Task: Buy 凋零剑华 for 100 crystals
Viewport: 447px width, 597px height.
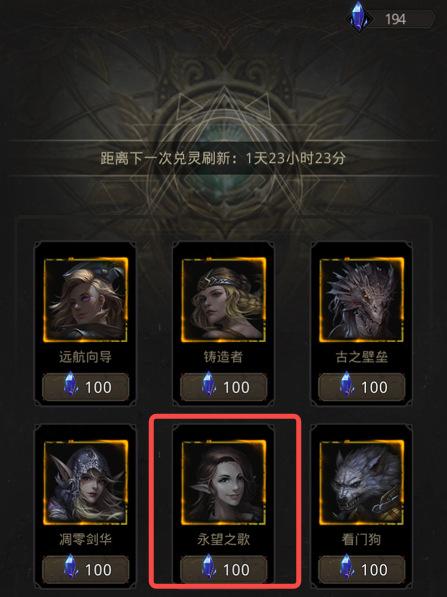Action: pos(85,569)
